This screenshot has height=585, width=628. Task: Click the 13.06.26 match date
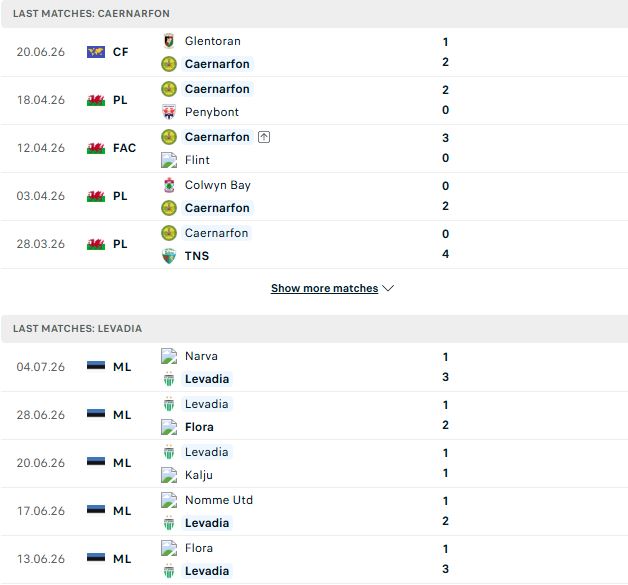[x=40, y=559]
